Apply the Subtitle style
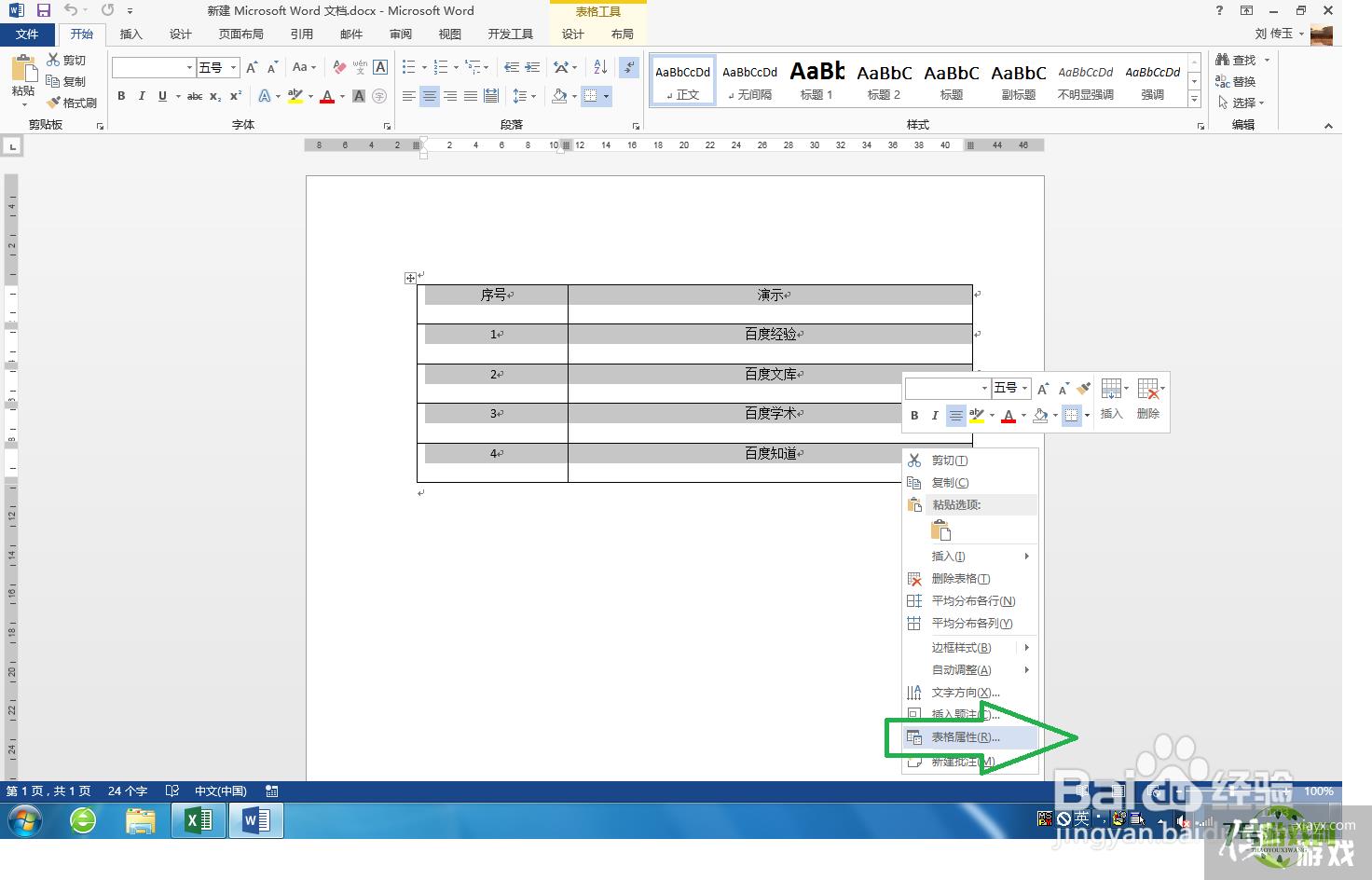The height and width of the screenshot is (880, 1372). point(1018,80)
